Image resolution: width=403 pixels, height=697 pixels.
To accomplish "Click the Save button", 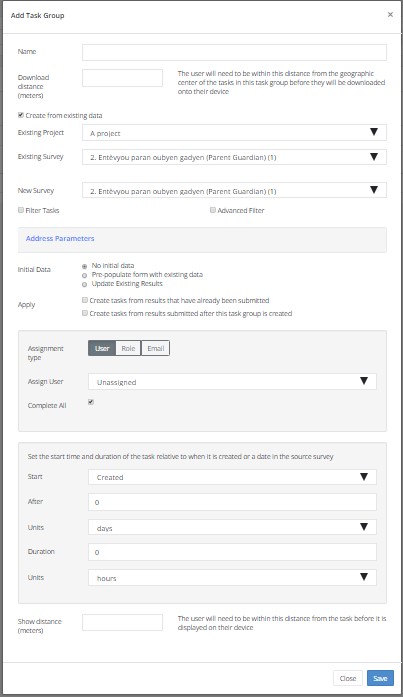I will point(380,678).
